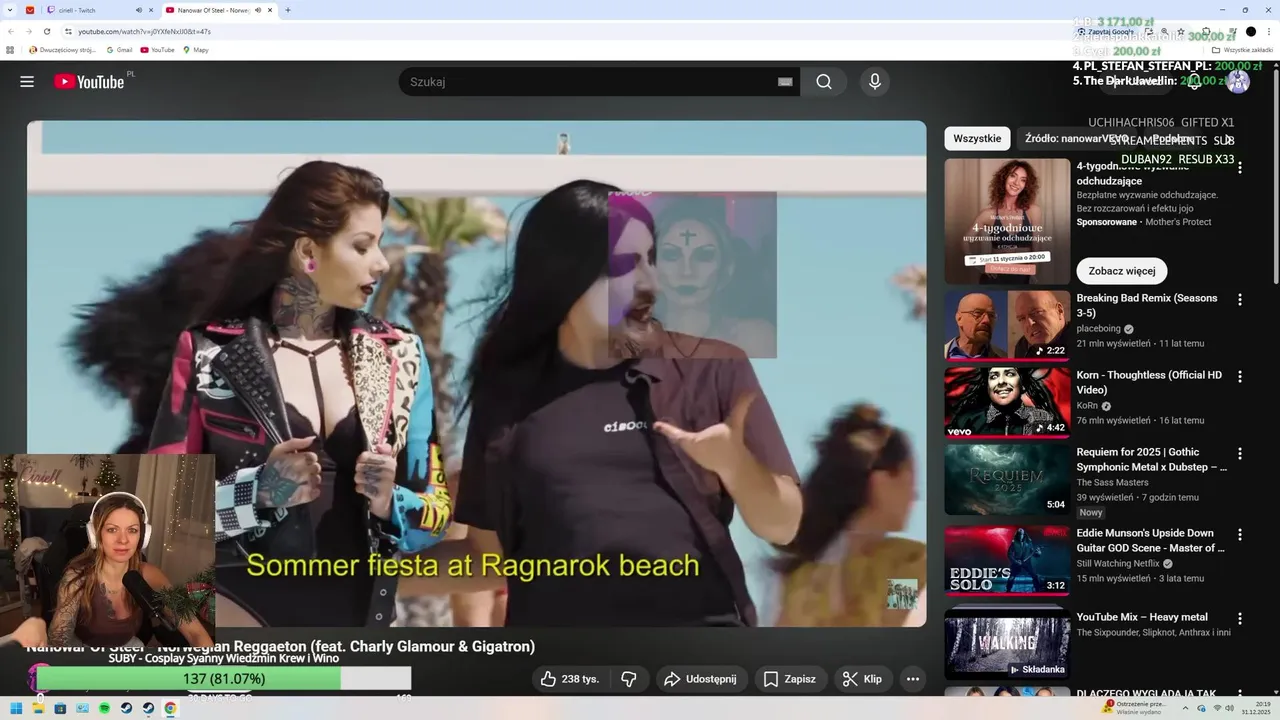Mute the Nanowar Of Steel tab audio
Screen dimensions: 1280x720
click(x=259, y=10)
